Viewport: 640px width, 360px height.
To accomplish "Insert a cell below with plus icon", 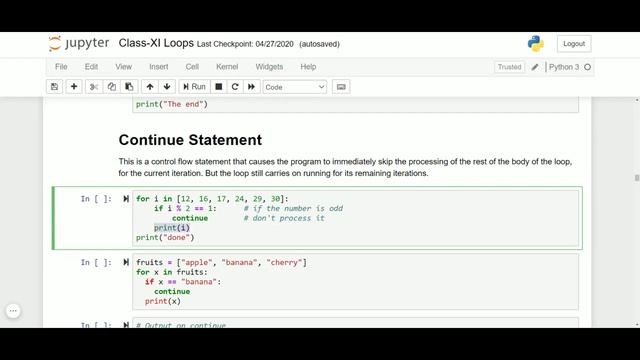I will [x=74, y=87].
